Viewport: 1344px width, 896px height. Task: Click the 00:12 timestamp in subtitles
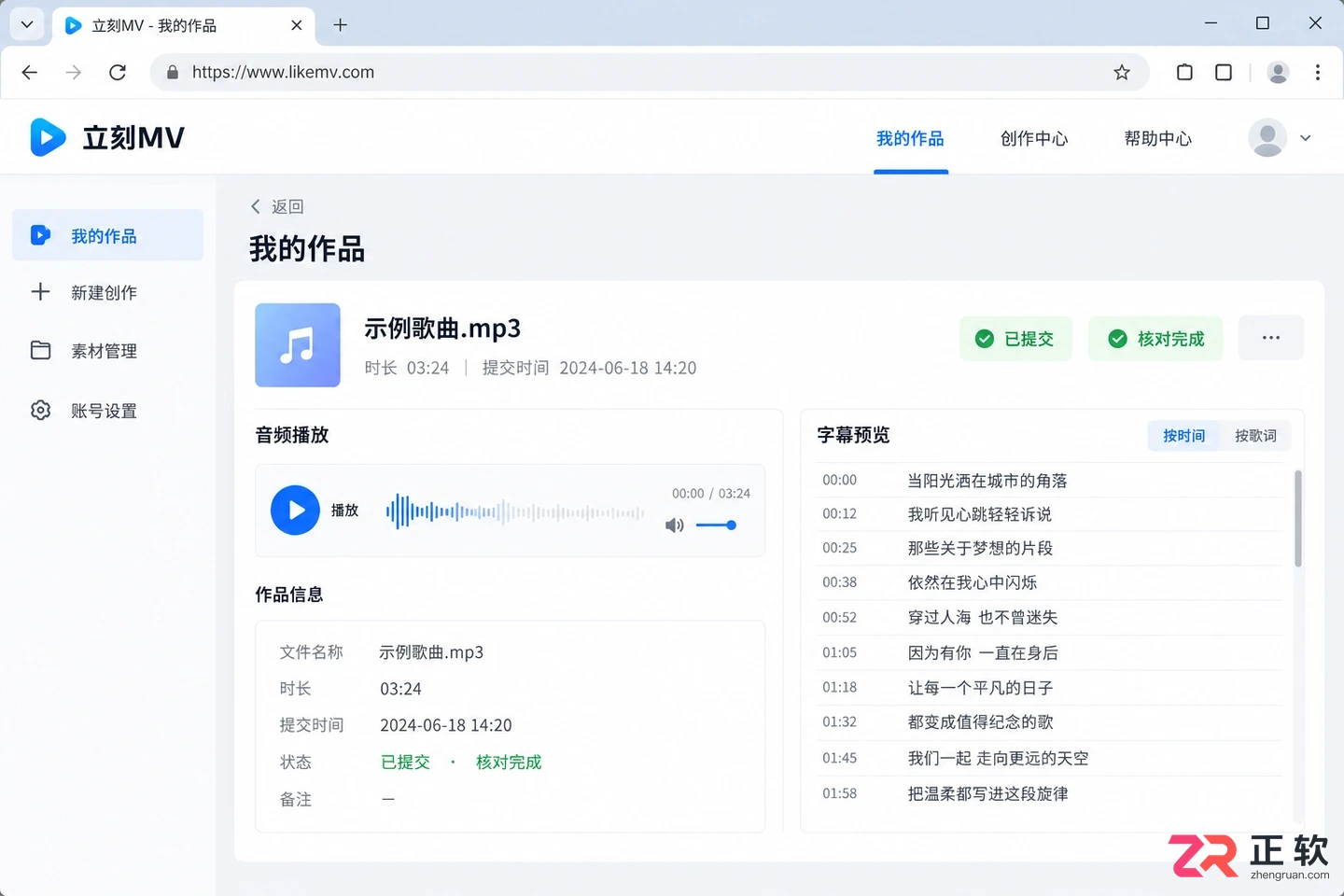click(839, 514)
